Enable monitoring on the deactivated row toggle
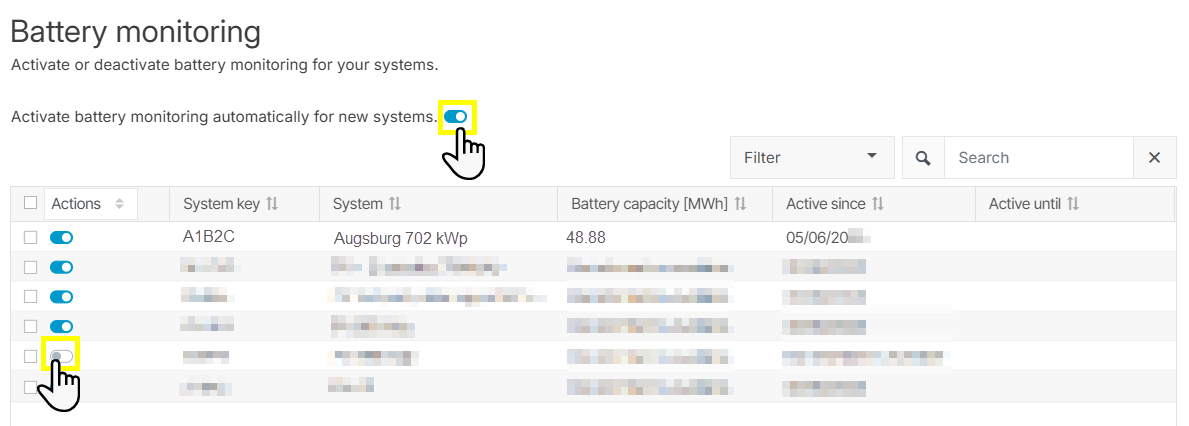 pos(61,356)
